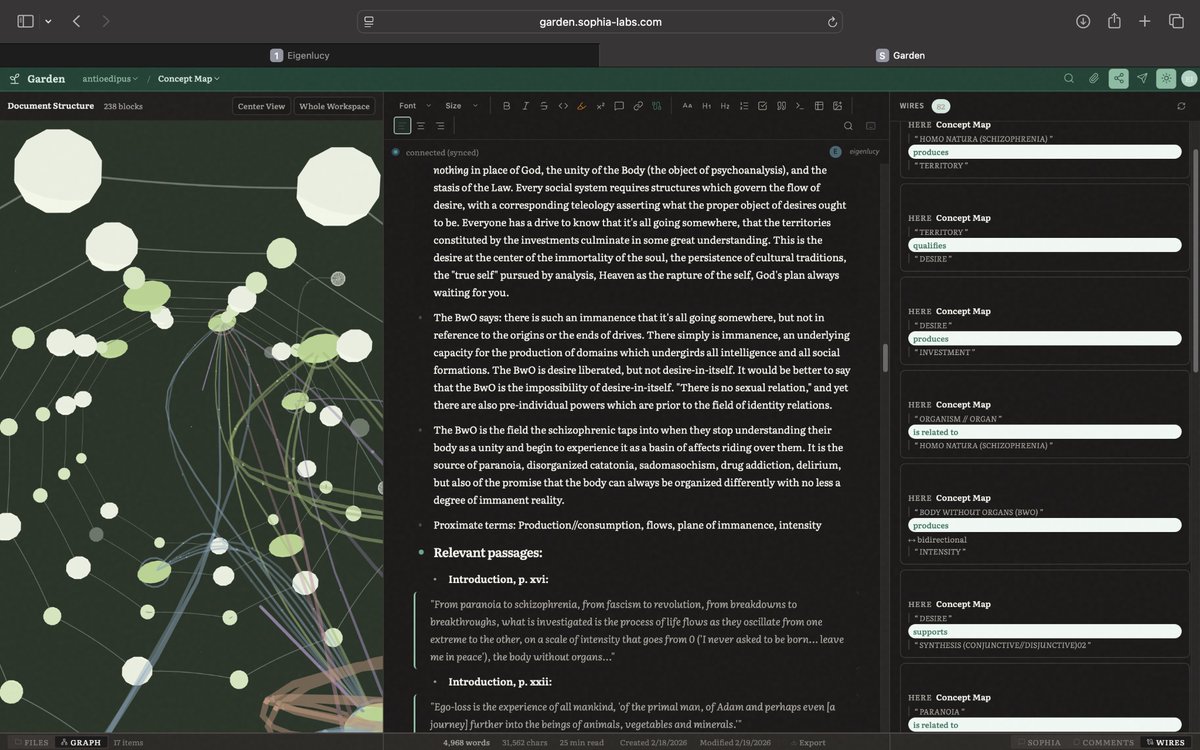Insert a code block with terminal icon
The image size is (1200, 750).
pos(800,106)
